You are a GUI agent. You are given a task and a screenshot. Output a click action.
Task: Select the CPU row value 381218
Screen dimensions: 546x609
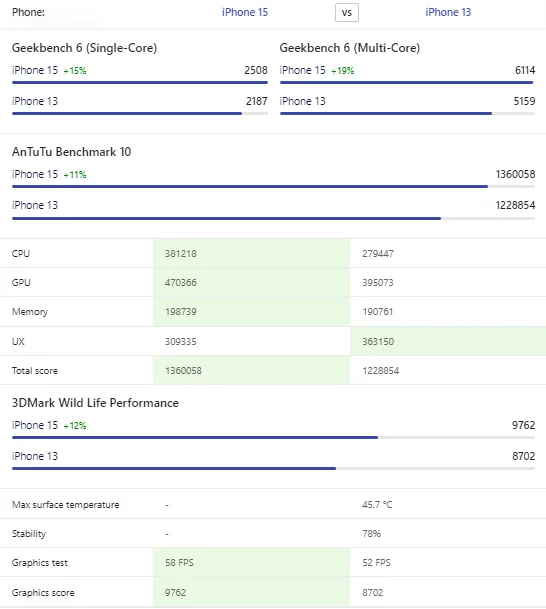[181, 254]
